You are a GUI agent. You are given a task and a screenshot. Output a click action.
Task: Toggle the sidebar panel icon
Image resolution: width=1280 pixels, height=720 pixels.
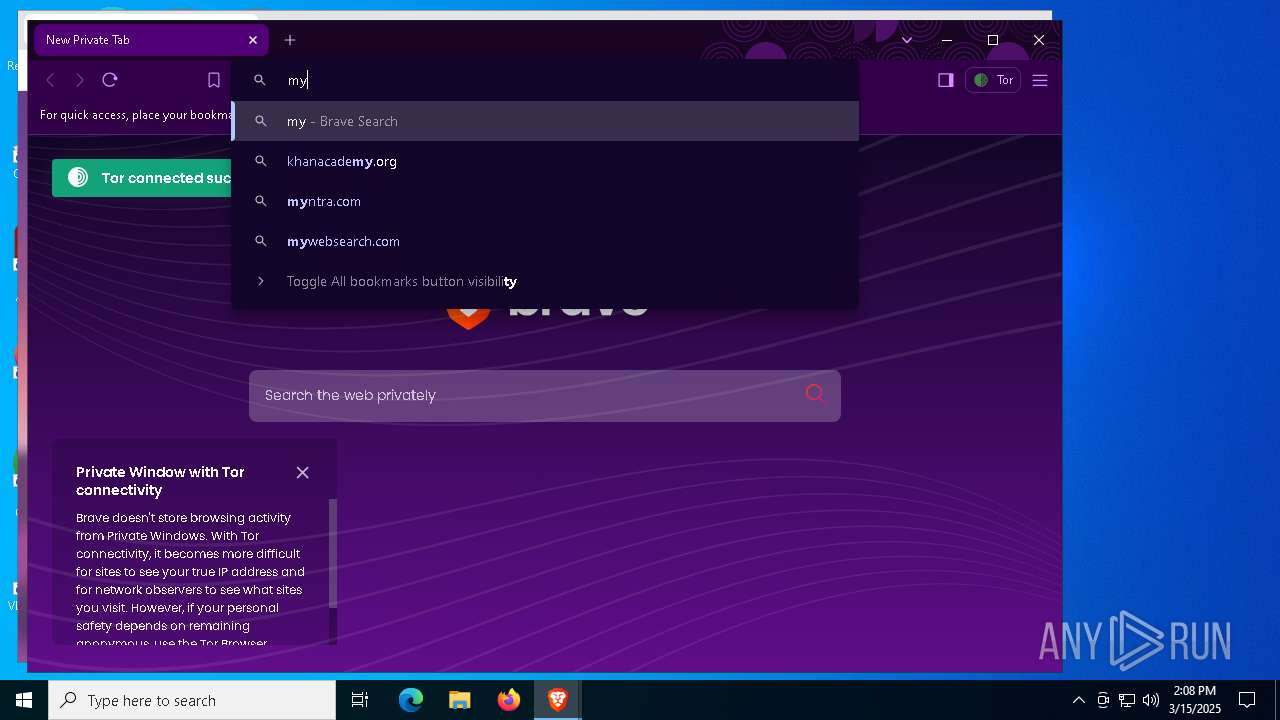point(946,80)
